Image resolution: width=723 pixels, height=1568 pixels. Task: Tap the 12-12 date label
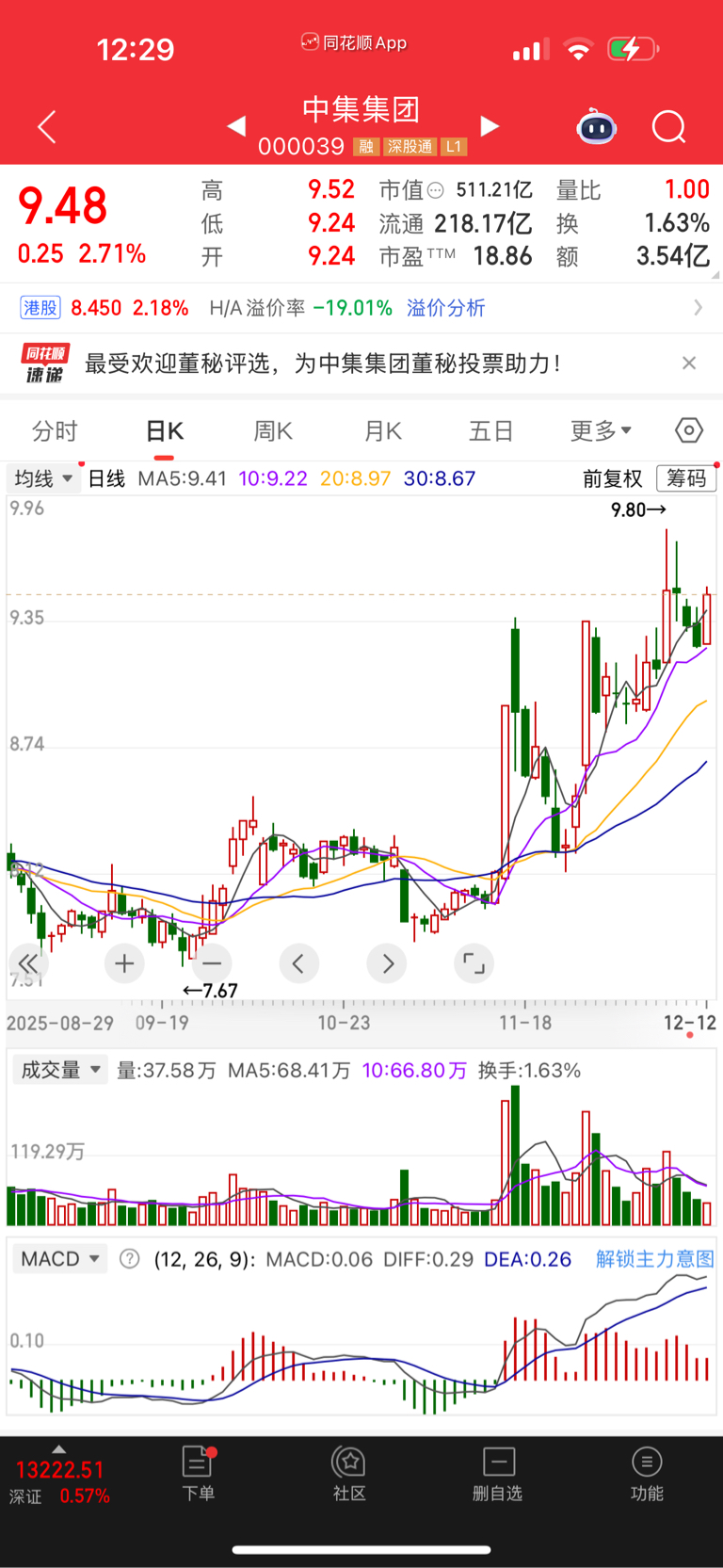pos(690,1023)
